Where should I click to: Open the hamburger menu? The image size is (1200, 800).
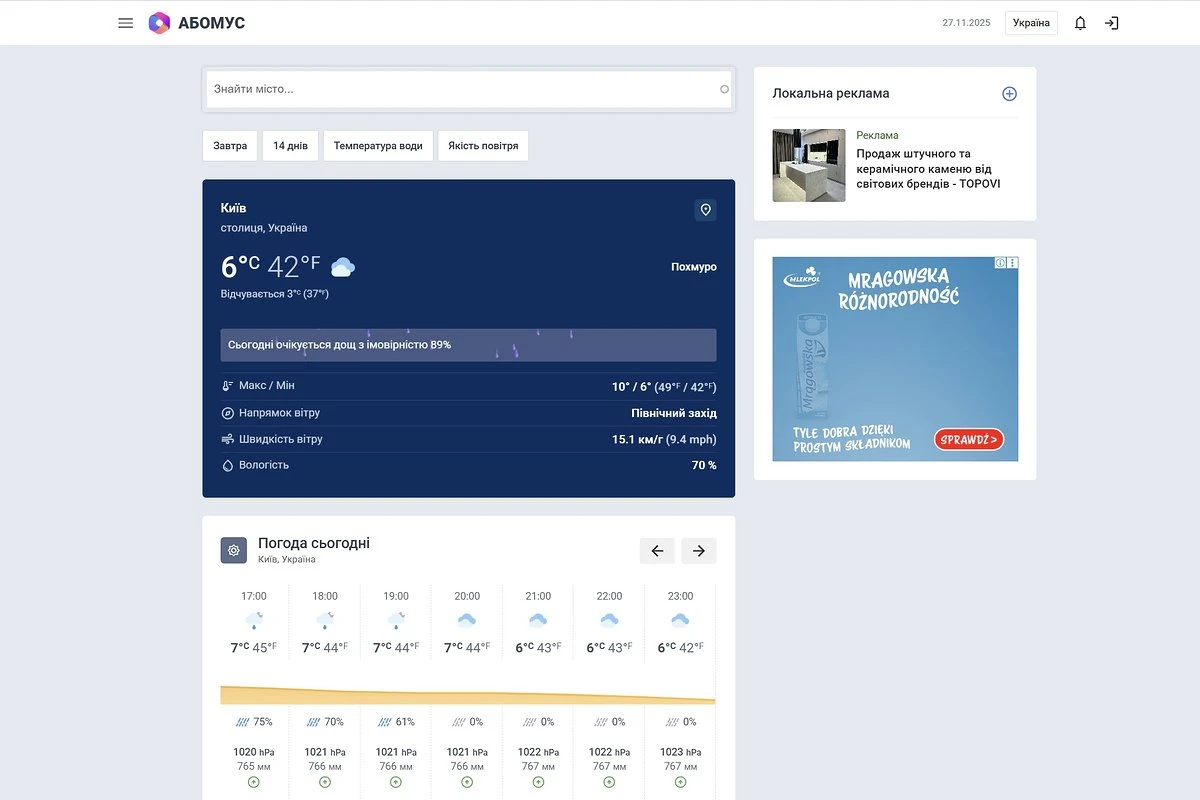125,23
